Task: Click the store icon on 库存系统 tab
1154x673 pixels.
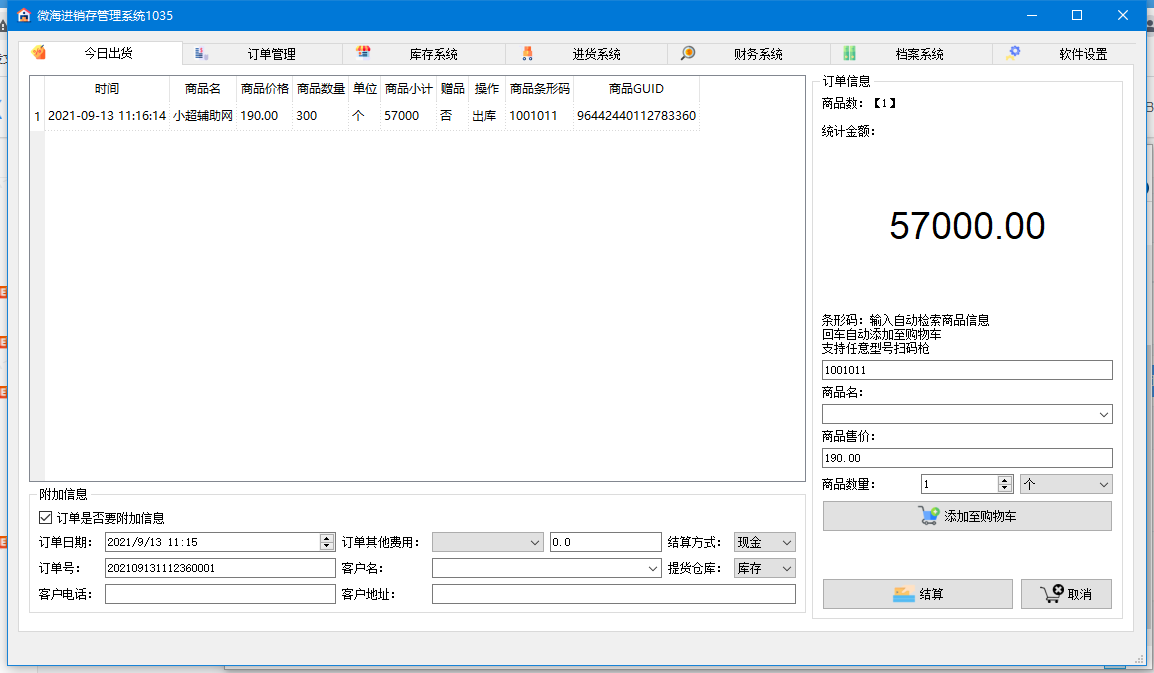Action: point(364,53)
